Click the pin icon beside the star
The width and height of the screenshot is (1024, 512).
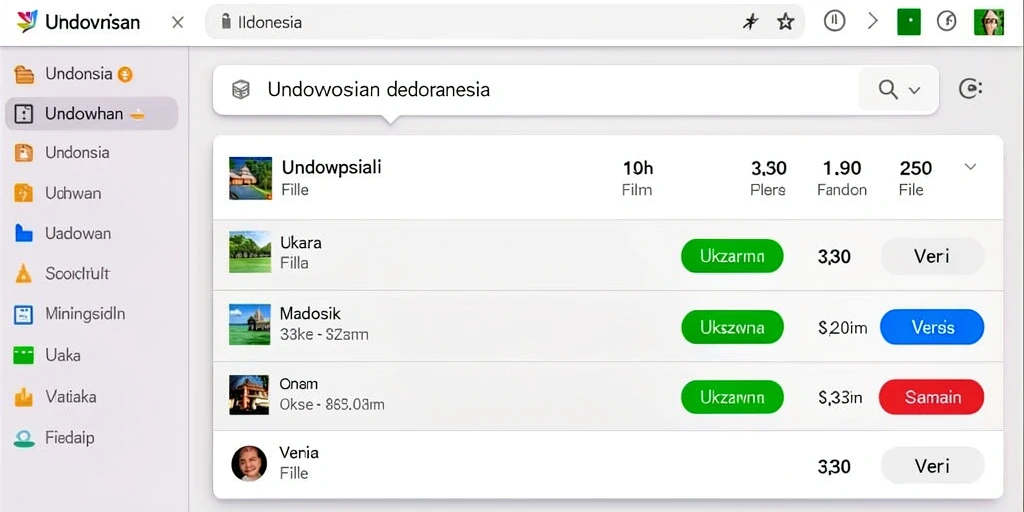[x=750, y=22]
